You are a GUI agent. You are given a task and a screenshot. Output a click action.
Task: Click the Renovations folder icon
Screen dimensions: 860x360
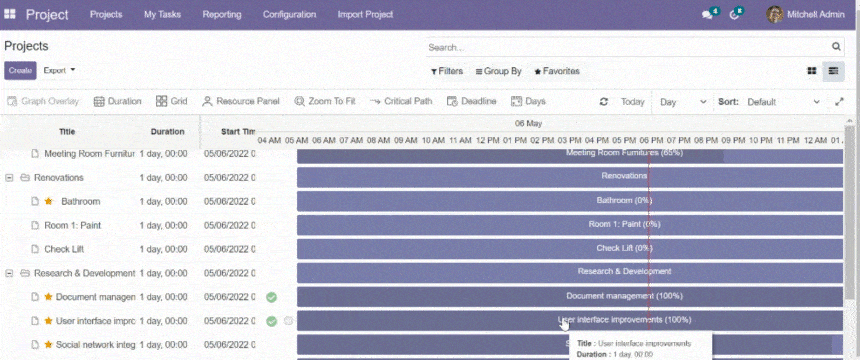[x=25, y=178]
